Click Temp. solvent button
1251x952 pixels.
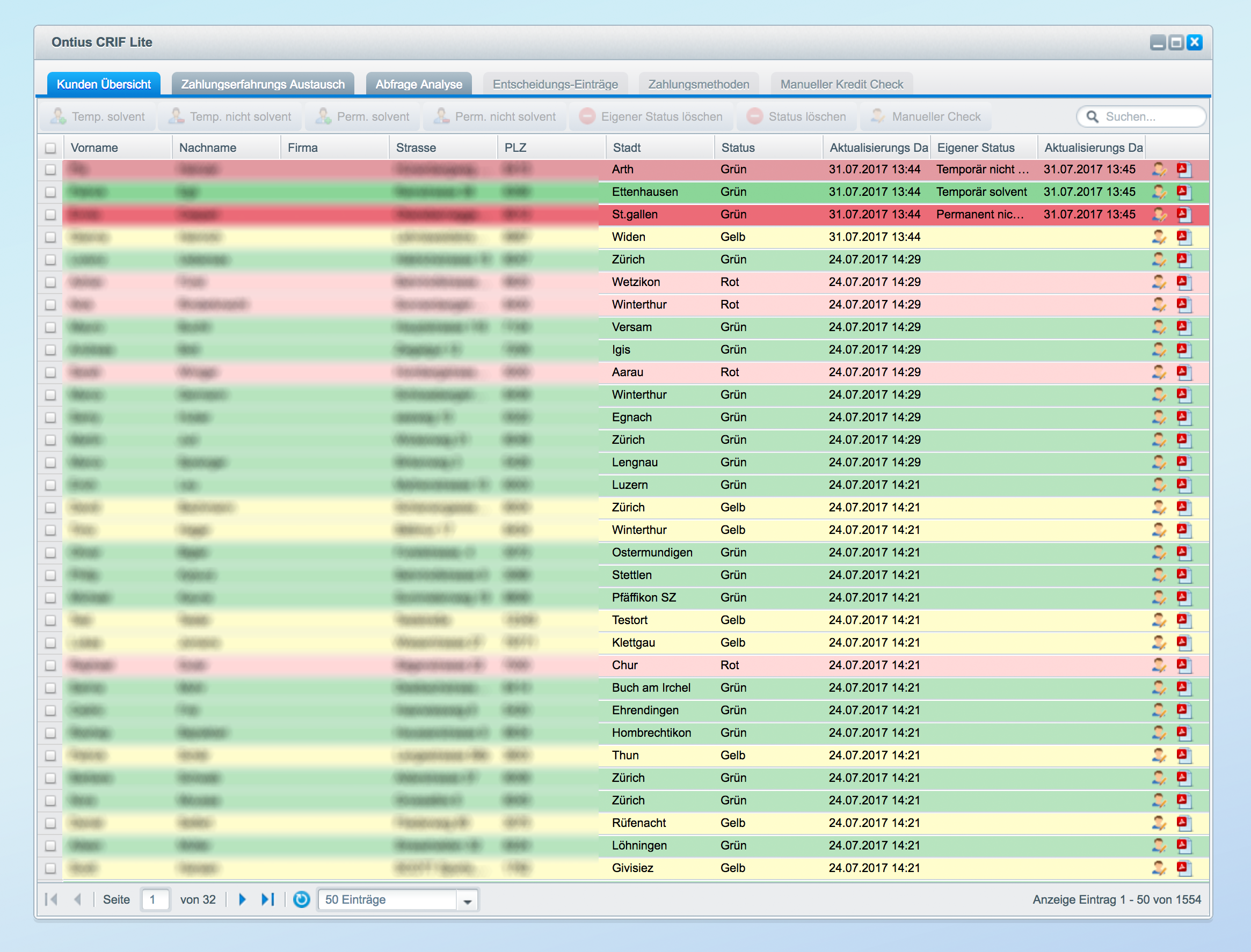click(98, 117)
